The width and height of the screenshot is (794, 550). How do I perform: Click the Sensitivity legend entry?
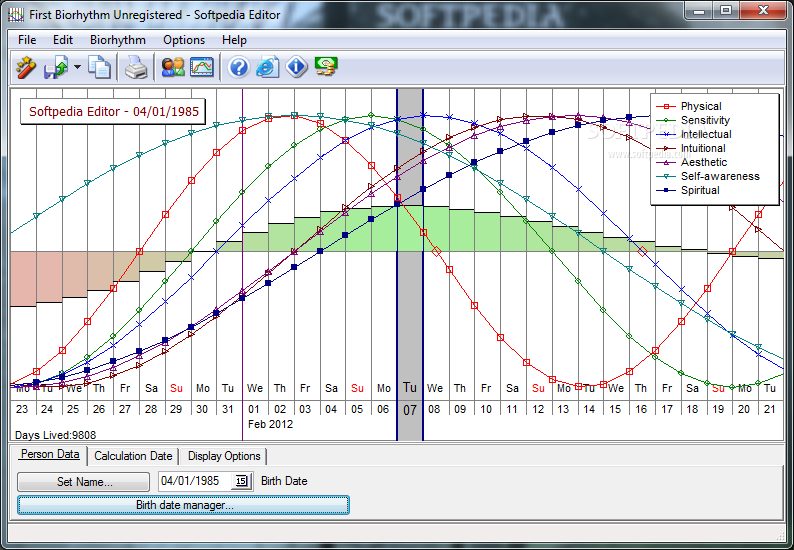693,121
